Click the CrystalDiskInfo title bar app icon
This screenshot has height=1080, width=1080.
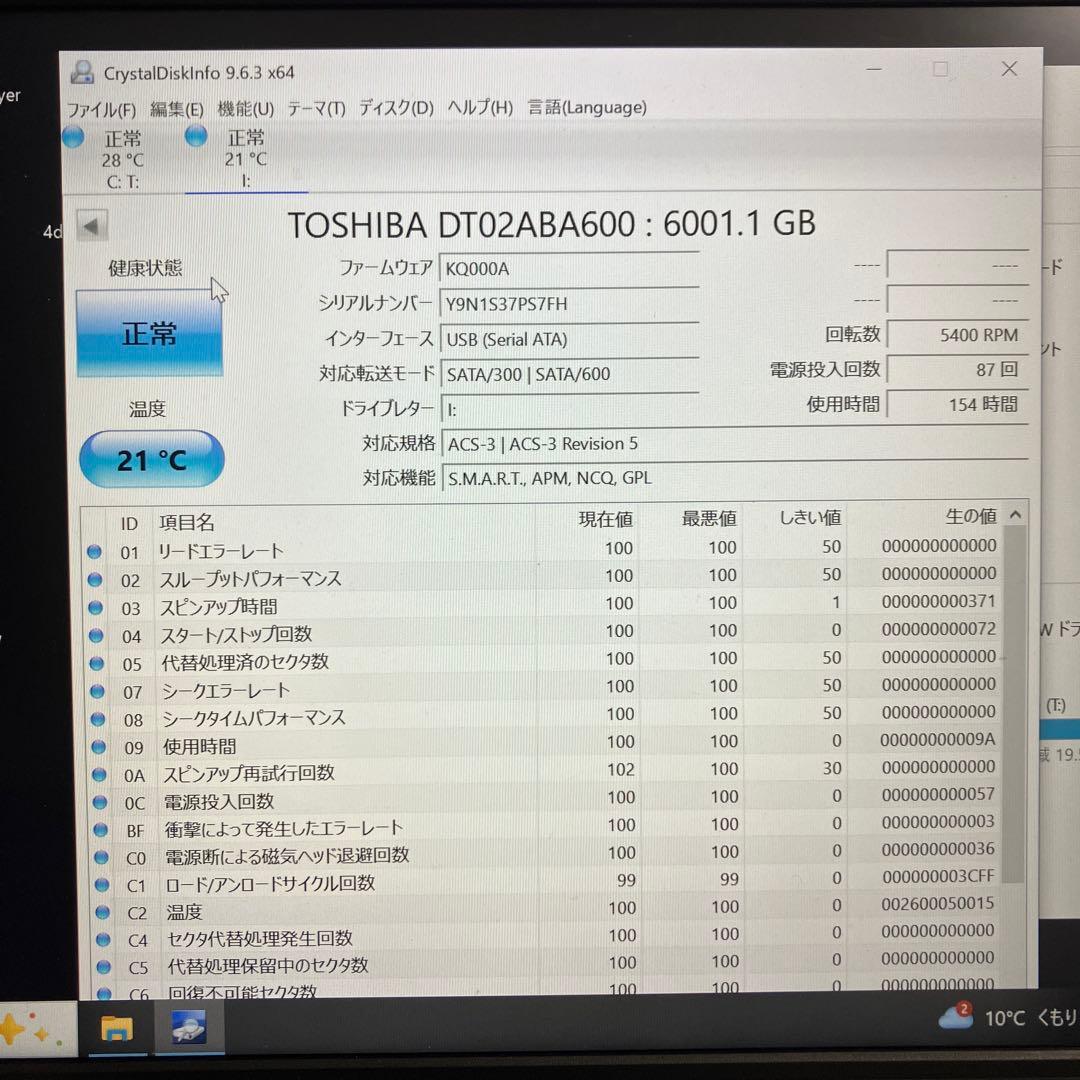(83, 72)
